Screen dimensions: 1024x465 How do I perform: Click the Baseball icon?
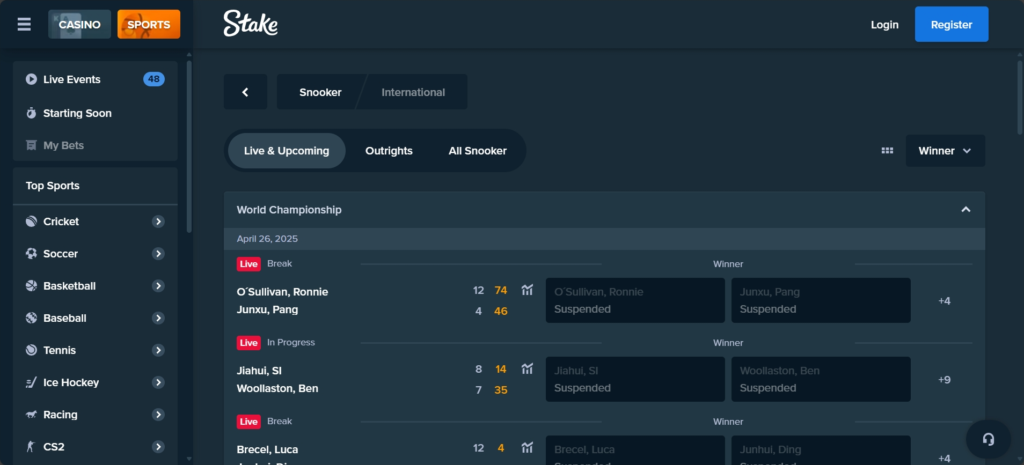pyautogui.click(x=31, y=318)
